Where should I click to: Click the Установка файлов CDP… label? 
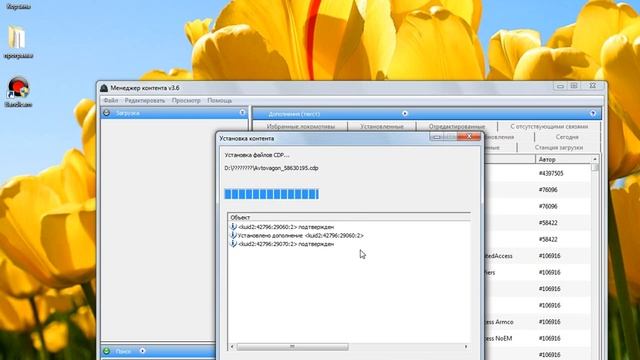(257, 155)
